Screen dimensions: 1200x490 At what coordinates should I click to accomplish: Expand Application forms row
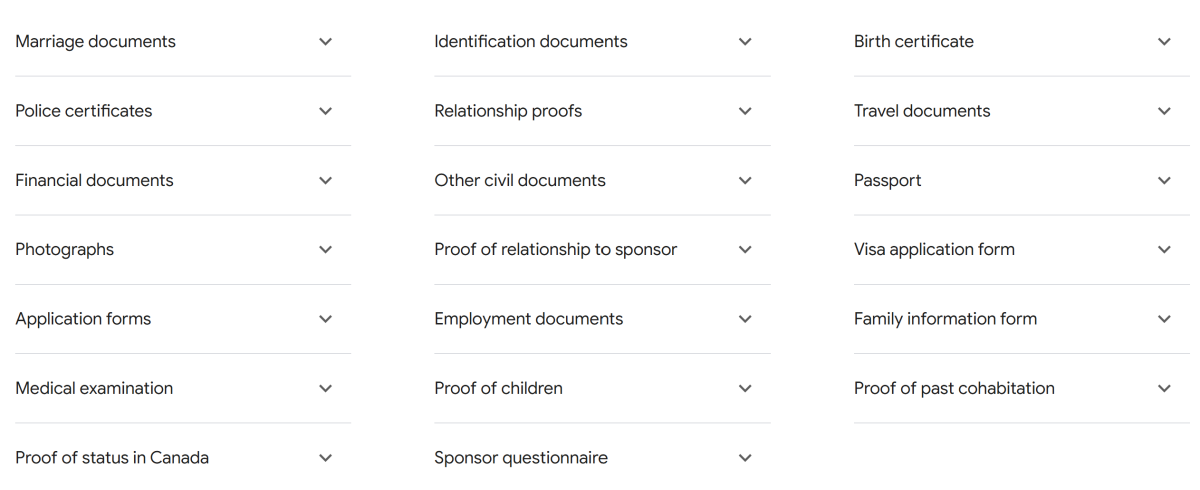(183, 319)
